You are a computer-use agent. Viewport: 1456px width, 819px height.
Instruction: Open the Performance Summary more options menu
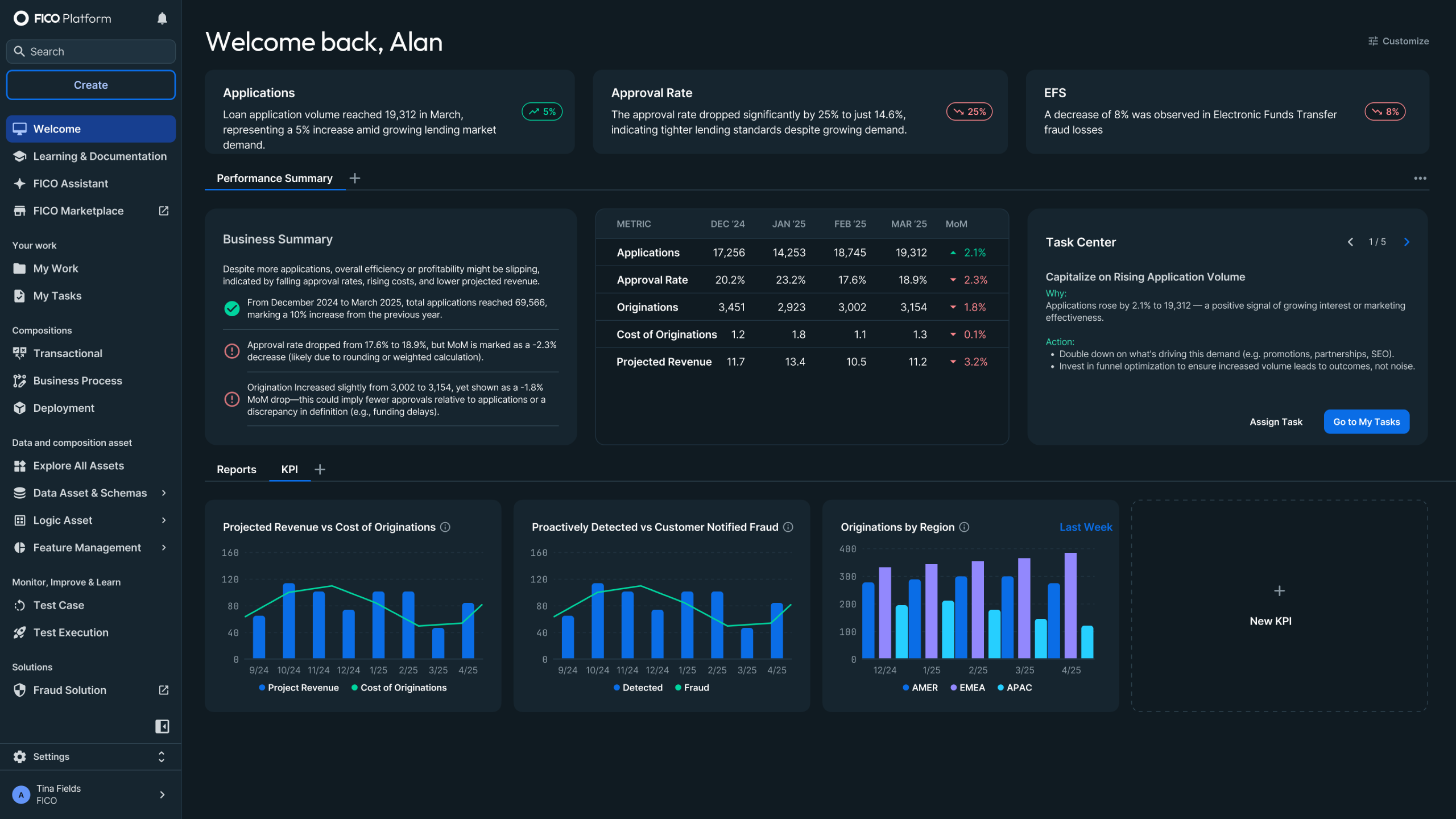[x=1420, y=179]
